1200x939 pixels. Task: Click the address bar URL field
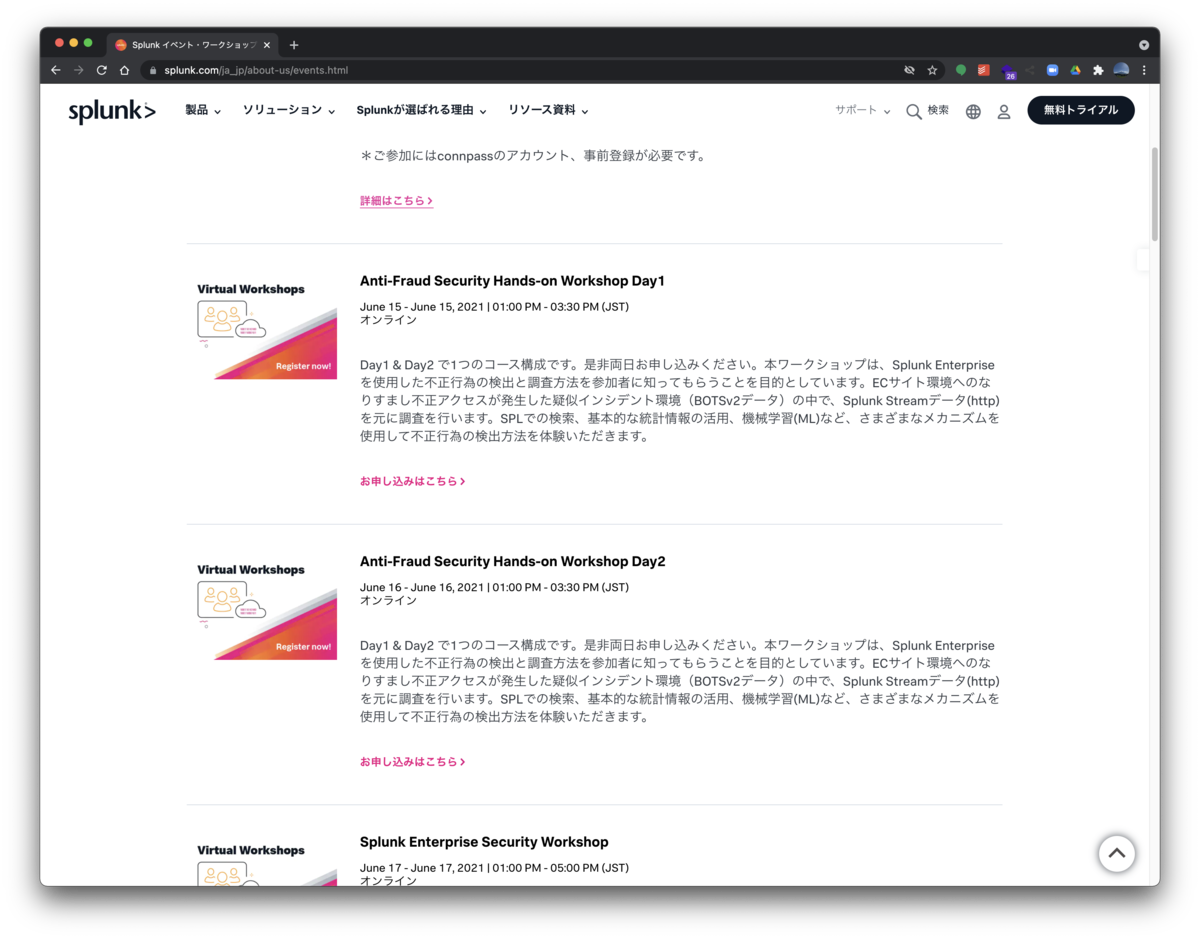(520, 70)
